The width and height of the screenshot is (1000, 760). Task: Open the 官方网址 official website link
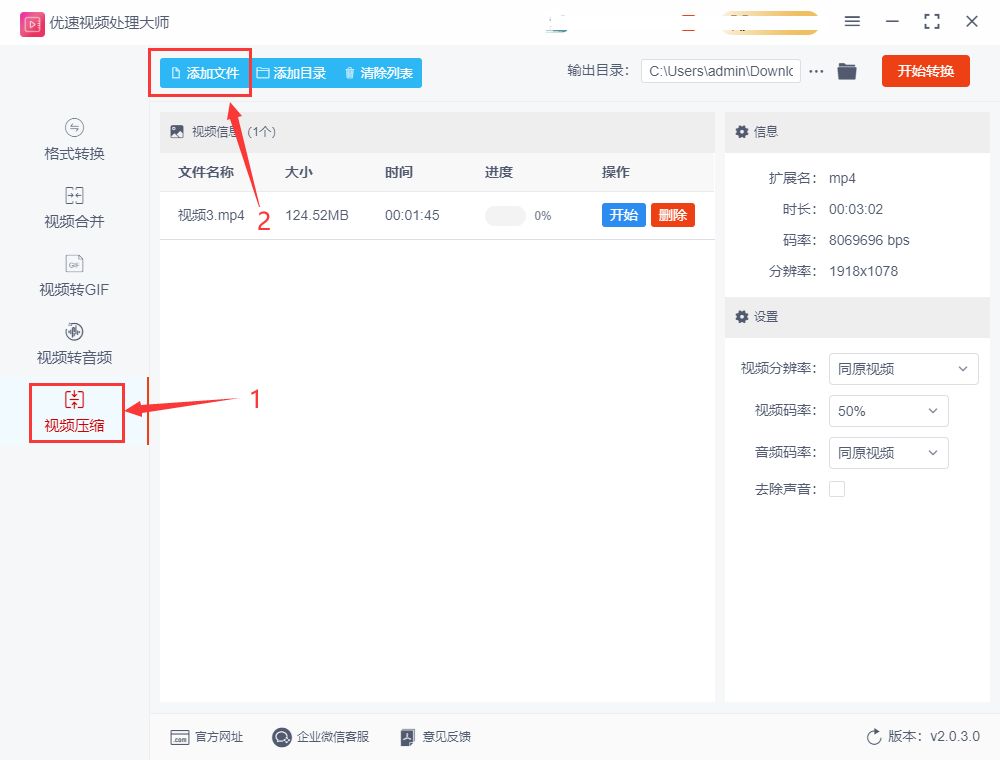tap(207, 737)
